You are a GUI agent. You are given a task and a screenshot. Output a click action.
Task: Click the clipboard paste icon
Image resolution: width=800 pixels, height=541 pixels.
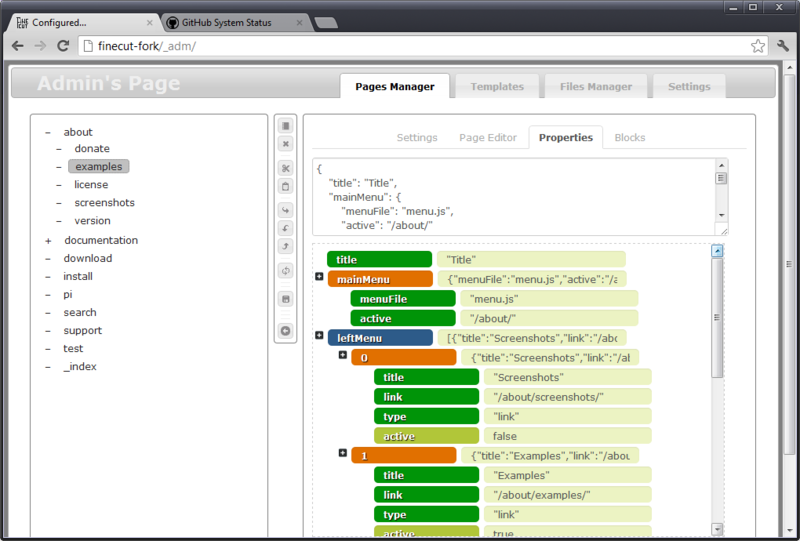pos(286,186)
